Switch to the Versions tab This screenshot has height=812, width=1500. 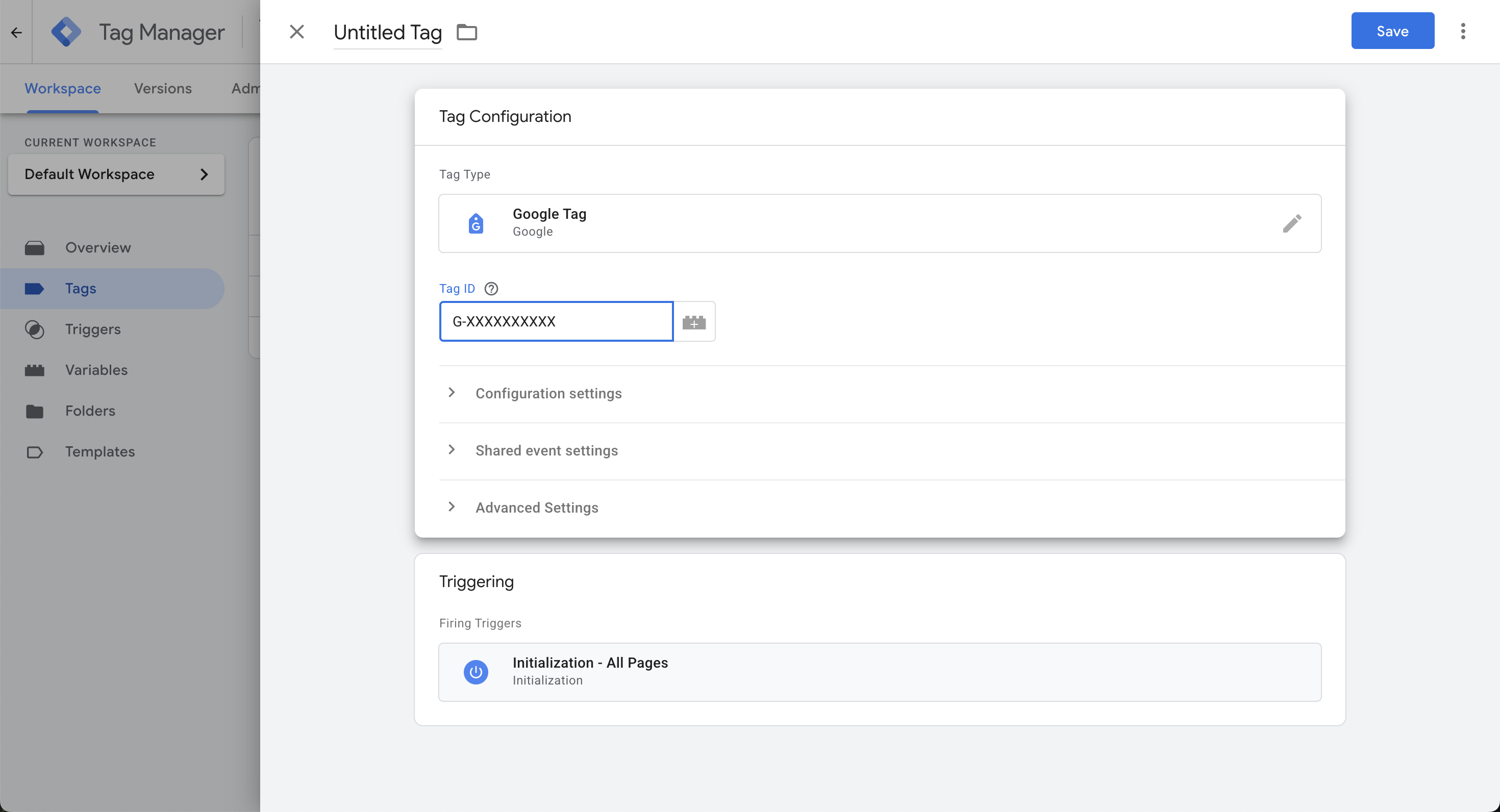[x=162, y=88]
